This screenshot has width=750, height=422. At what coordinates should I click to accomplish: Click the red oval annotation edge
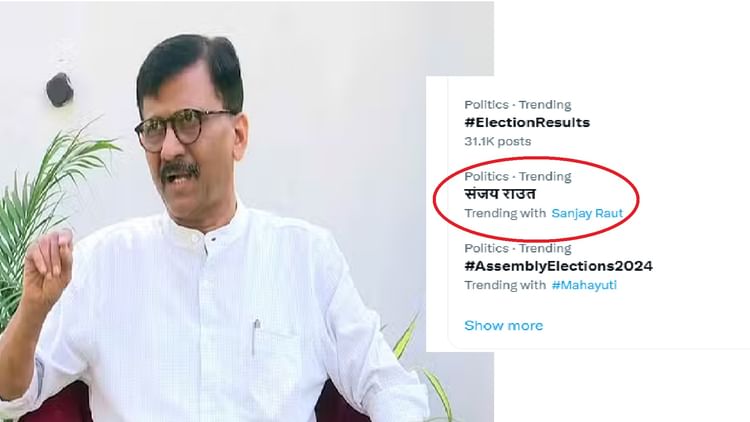click(638, 197)
